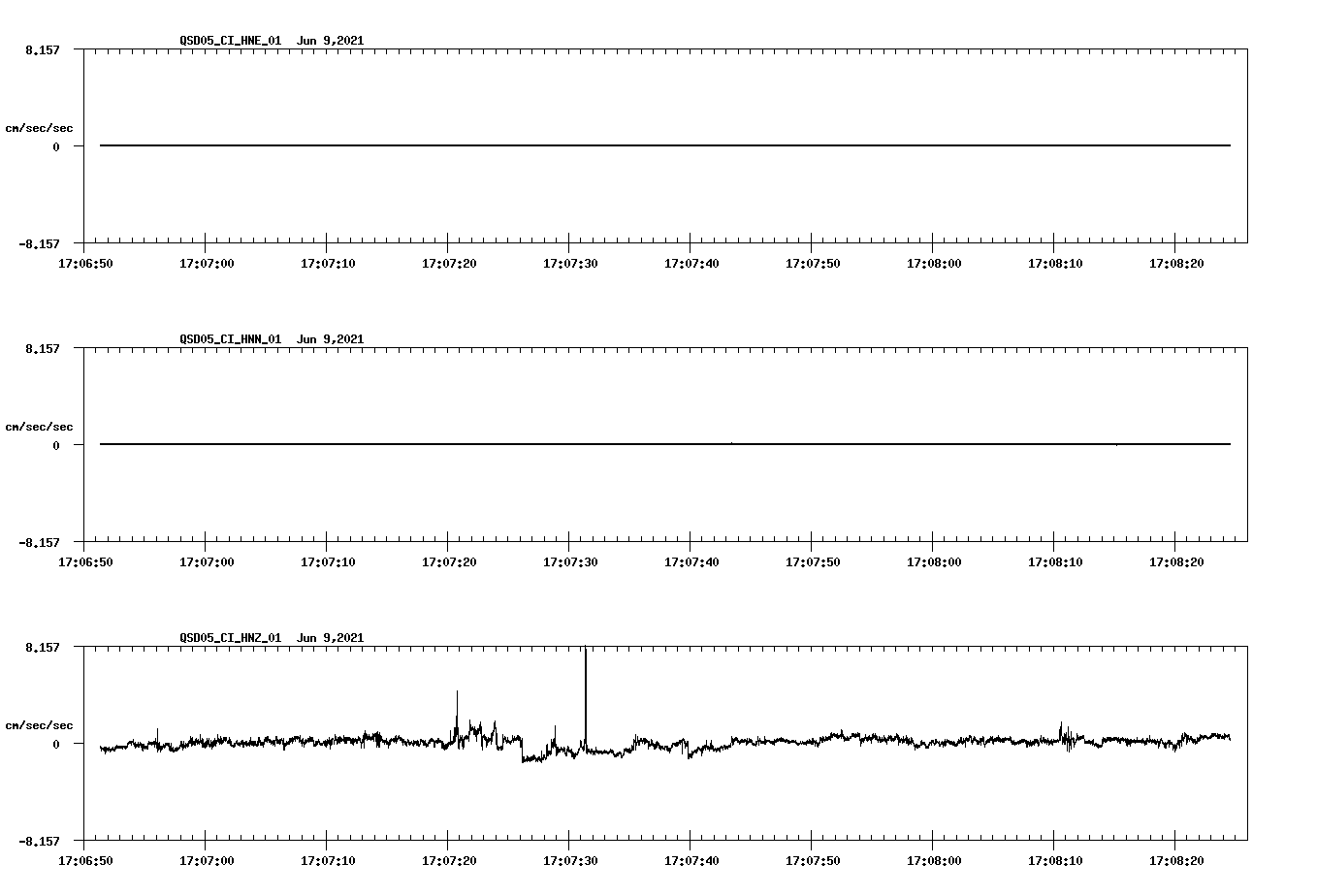Screen dimensions: 1317x896
Task: Click the 17:07:30 time label under HNN plot
Action: coord(570,561)
